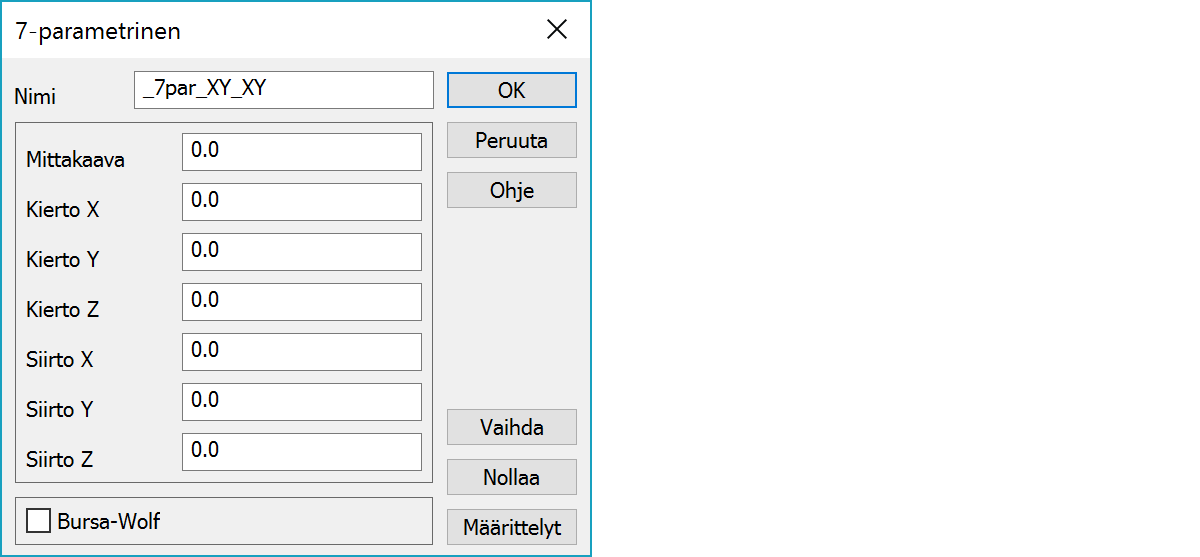Viewport: 1200px width, 557px height.
Task: Click the Siirto X input field
Action: pyautogui.click(x=301, y=352)
